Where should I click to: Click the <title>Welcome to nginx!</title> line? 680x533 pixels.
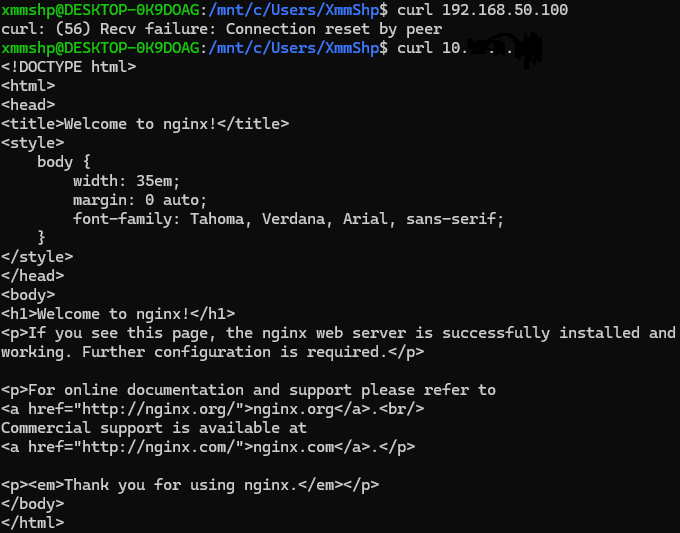(x=145, y=124)
